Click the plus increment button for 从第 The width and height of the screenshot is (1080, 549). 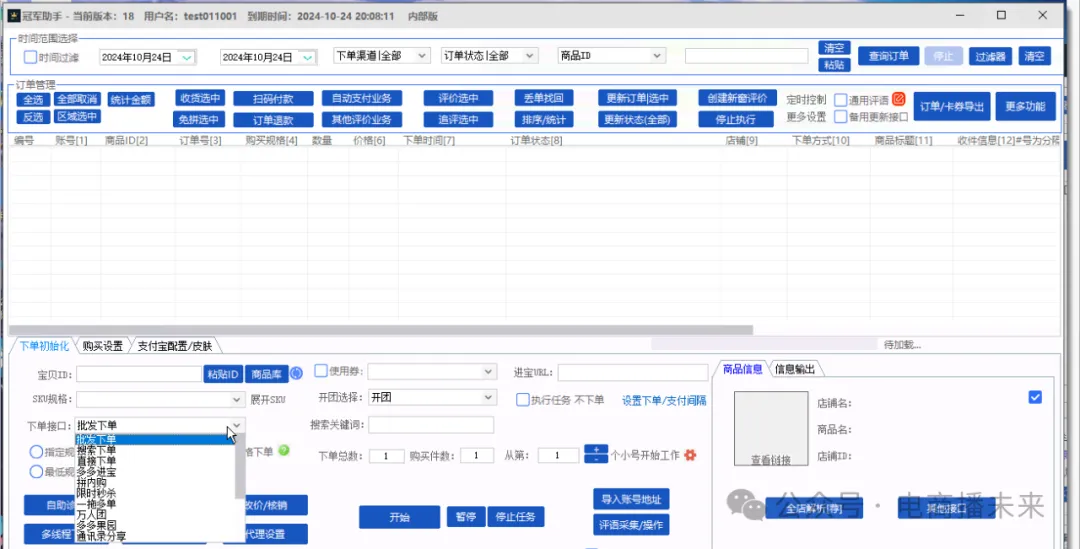(x=596, y=449)
